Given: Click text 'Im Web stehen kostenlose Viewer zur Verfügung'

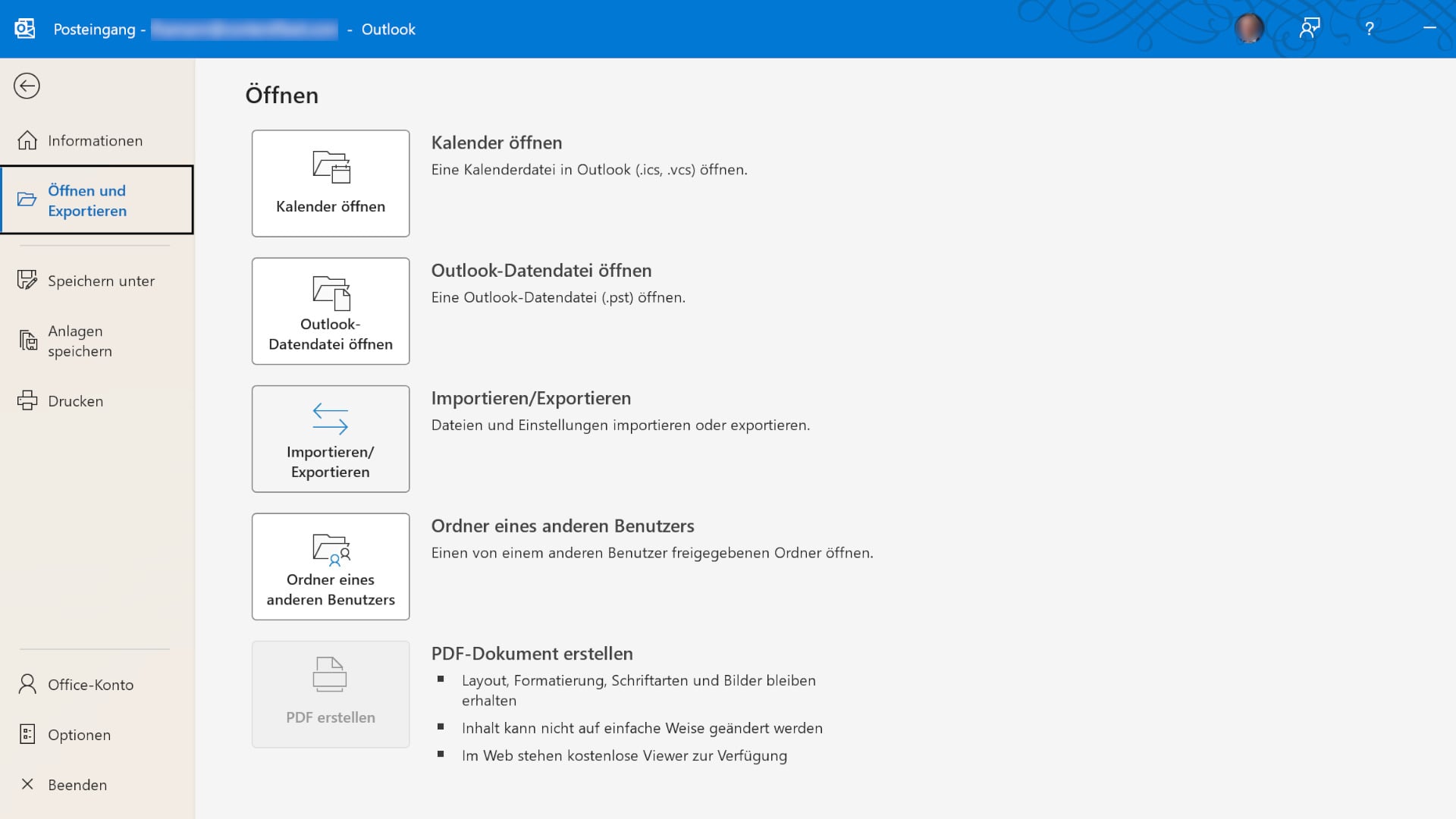Looking at the screenshot, I should tap(624, 756).
